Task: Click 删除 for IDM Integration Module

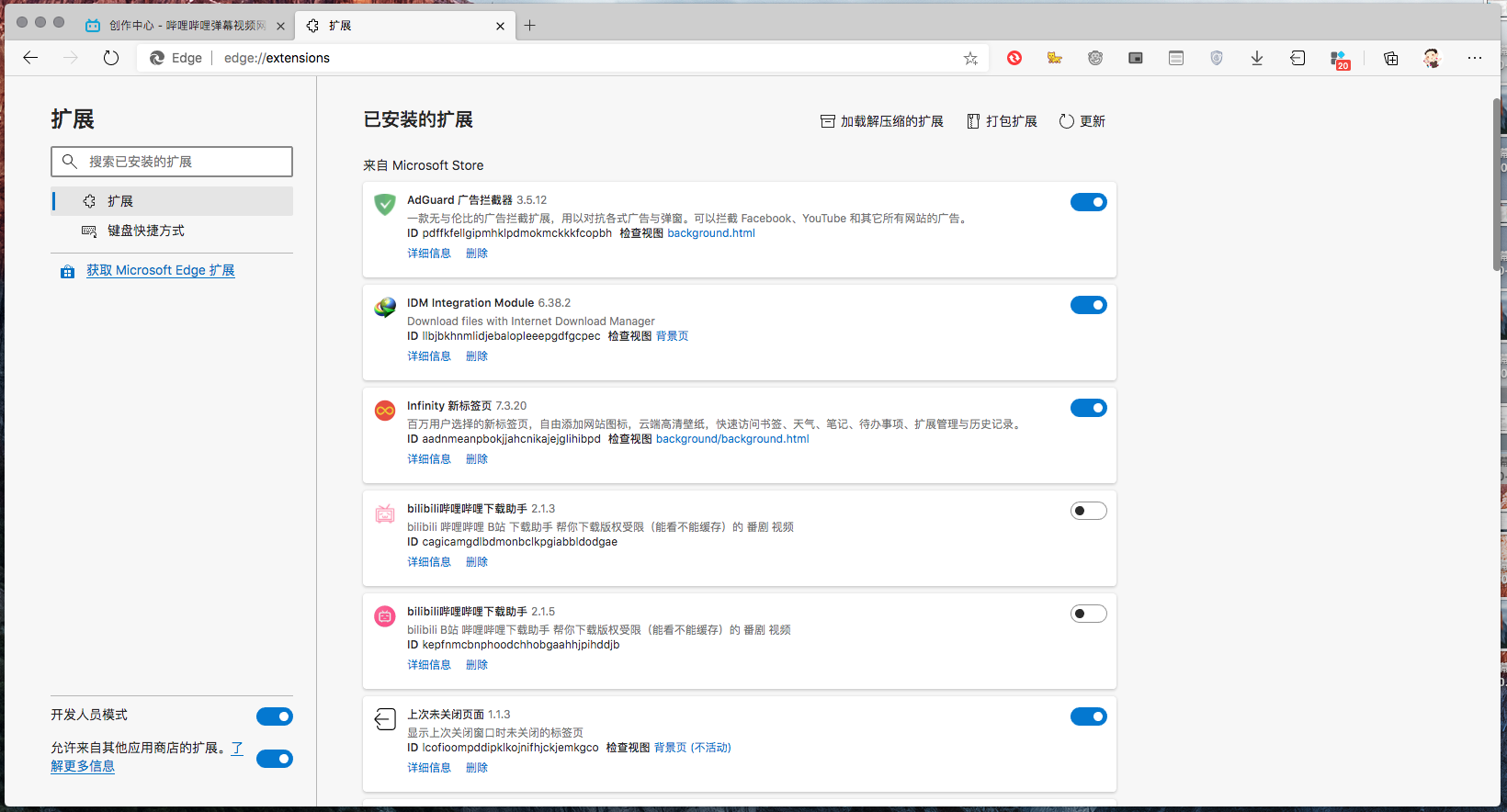Action: (x=477, y=356)
